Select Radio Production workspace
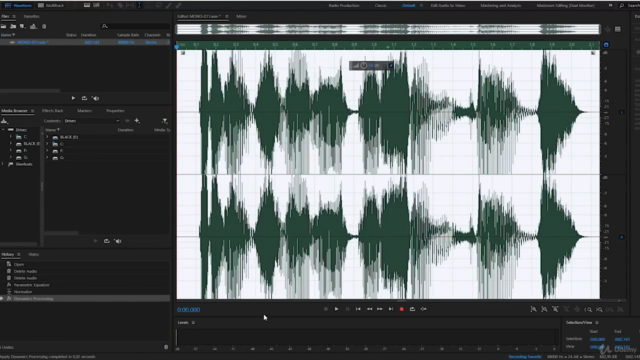This screenshot has width=640, height=360. pos(344,5)
